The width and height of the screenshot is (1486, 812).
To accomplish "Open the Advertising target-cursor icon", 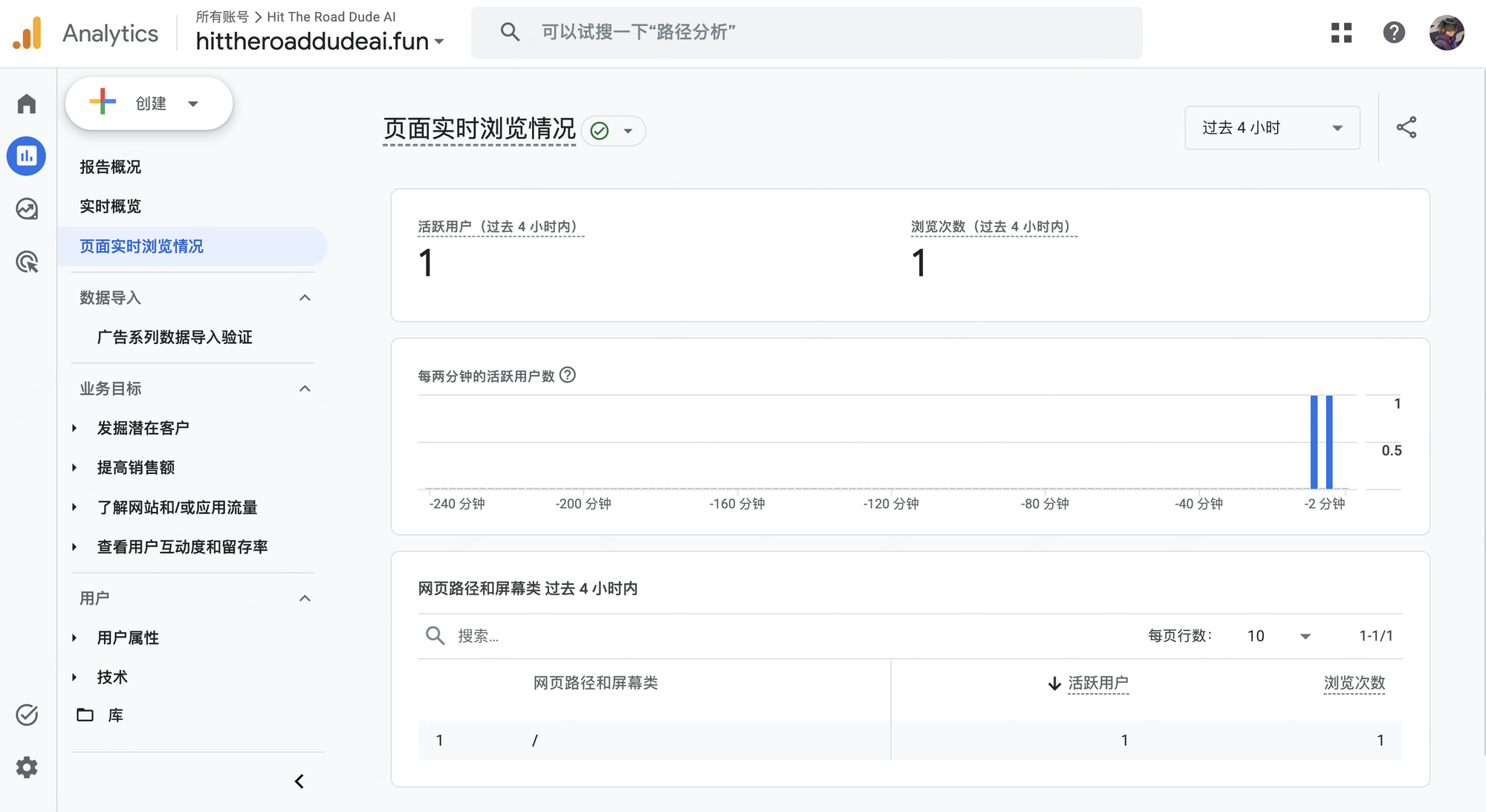I will click(27, 262).
